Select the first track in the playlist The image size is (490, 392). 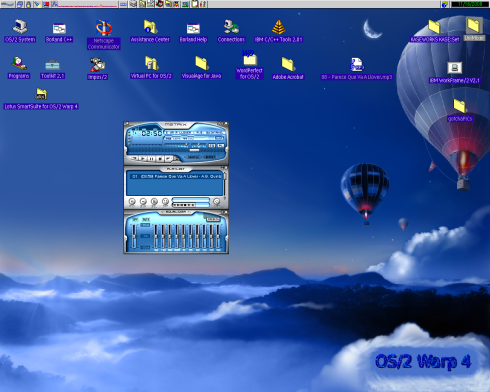[176, 176]
